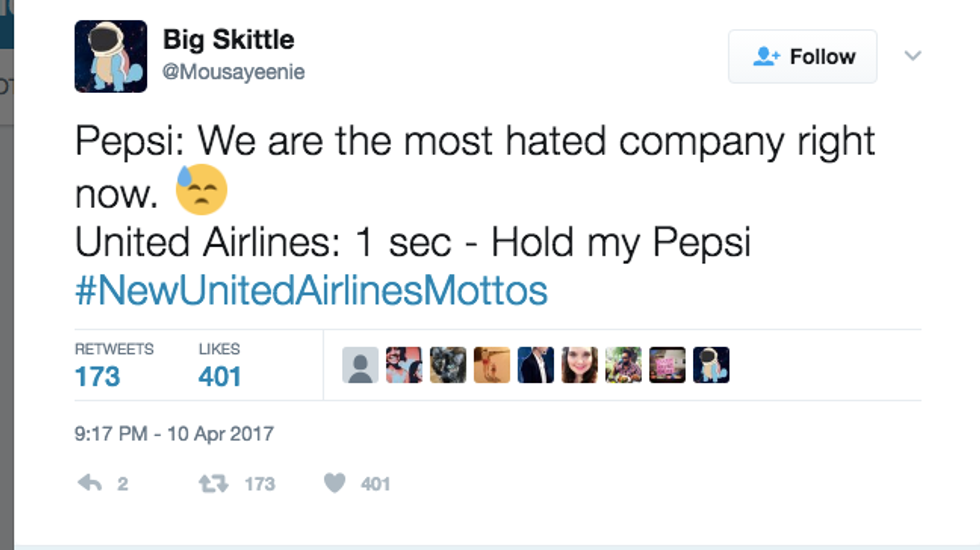
Task: Click the reply arrow icon
Action: point(91,483)
